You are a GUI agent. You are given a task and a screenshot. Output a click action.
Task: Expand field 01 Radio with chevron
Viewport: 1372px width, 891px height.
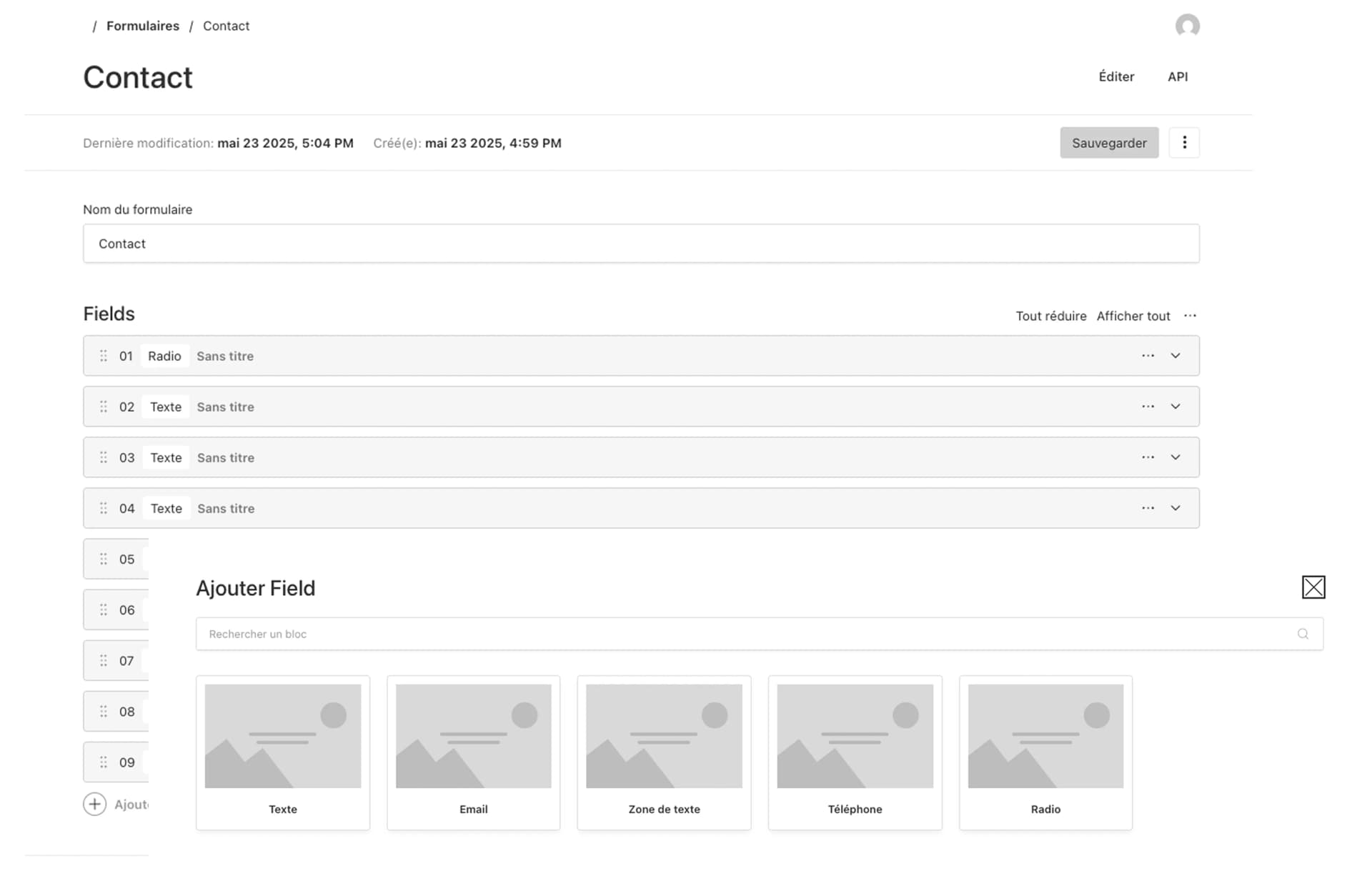1175,356
